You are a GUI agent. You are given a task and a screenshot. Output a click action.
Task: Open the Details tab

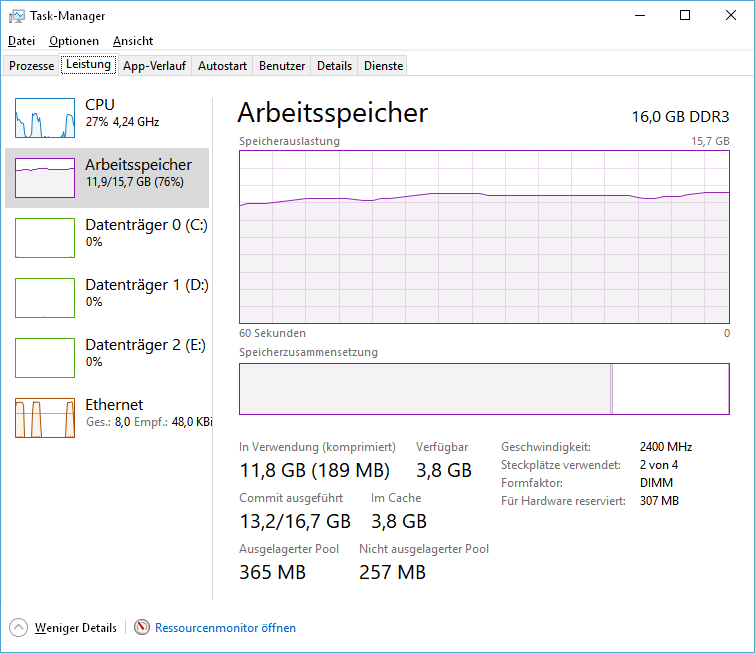[x=335, y=66]
